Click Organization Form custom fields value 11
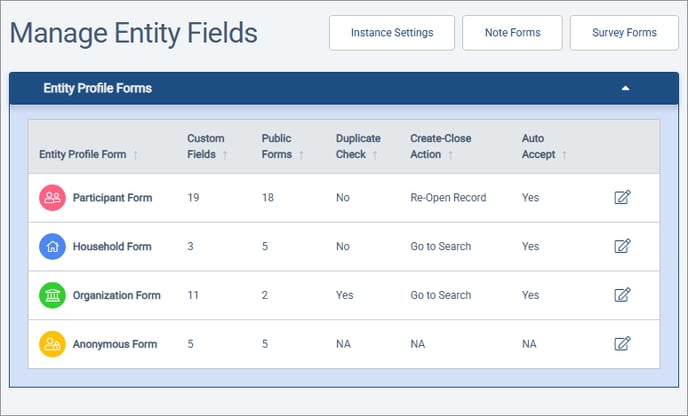Image resolution: width=688 pixels, height=416 pixels. [x=193, y=295]
